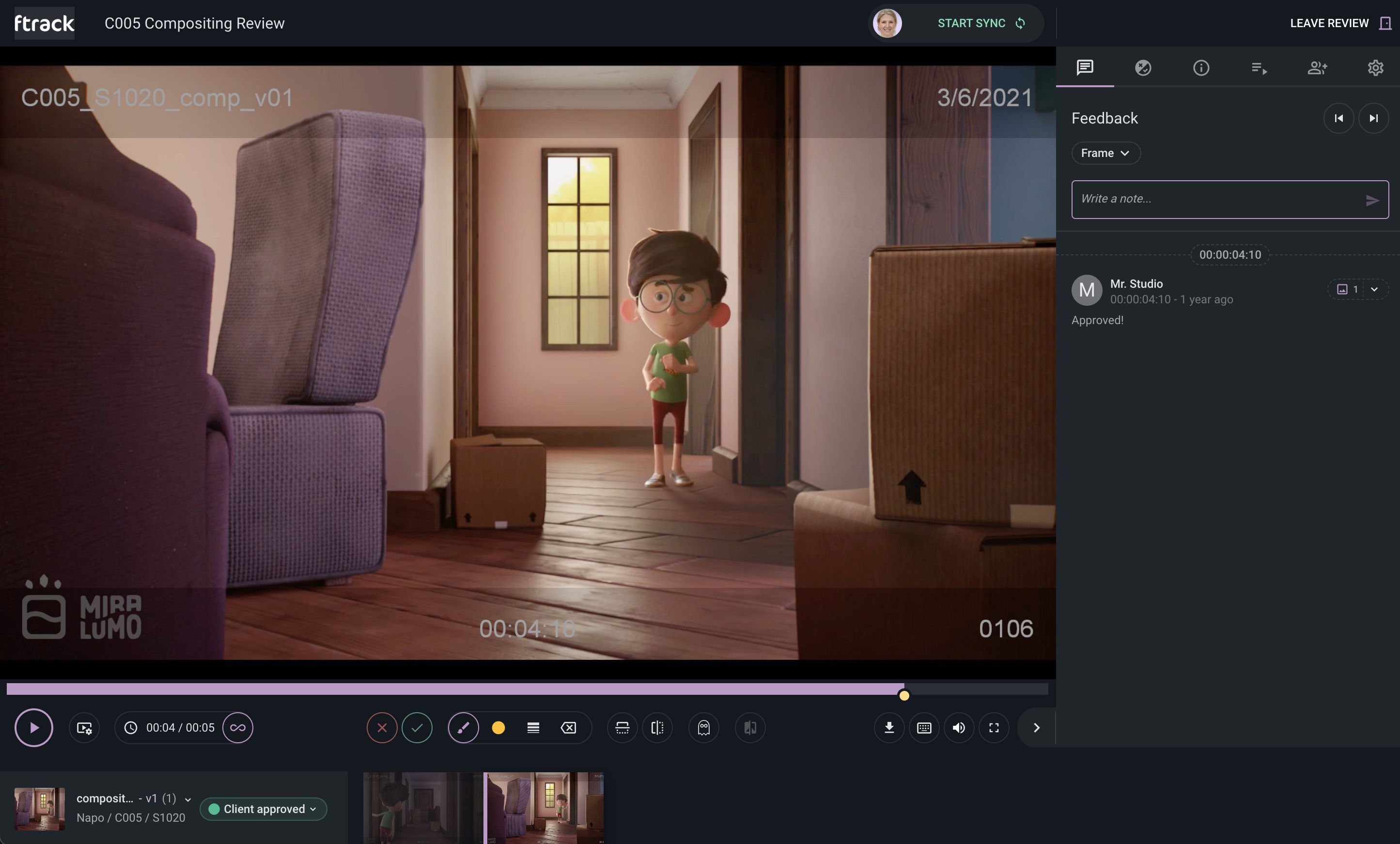Click the Mr. Studio avatar

(1087, 290)
